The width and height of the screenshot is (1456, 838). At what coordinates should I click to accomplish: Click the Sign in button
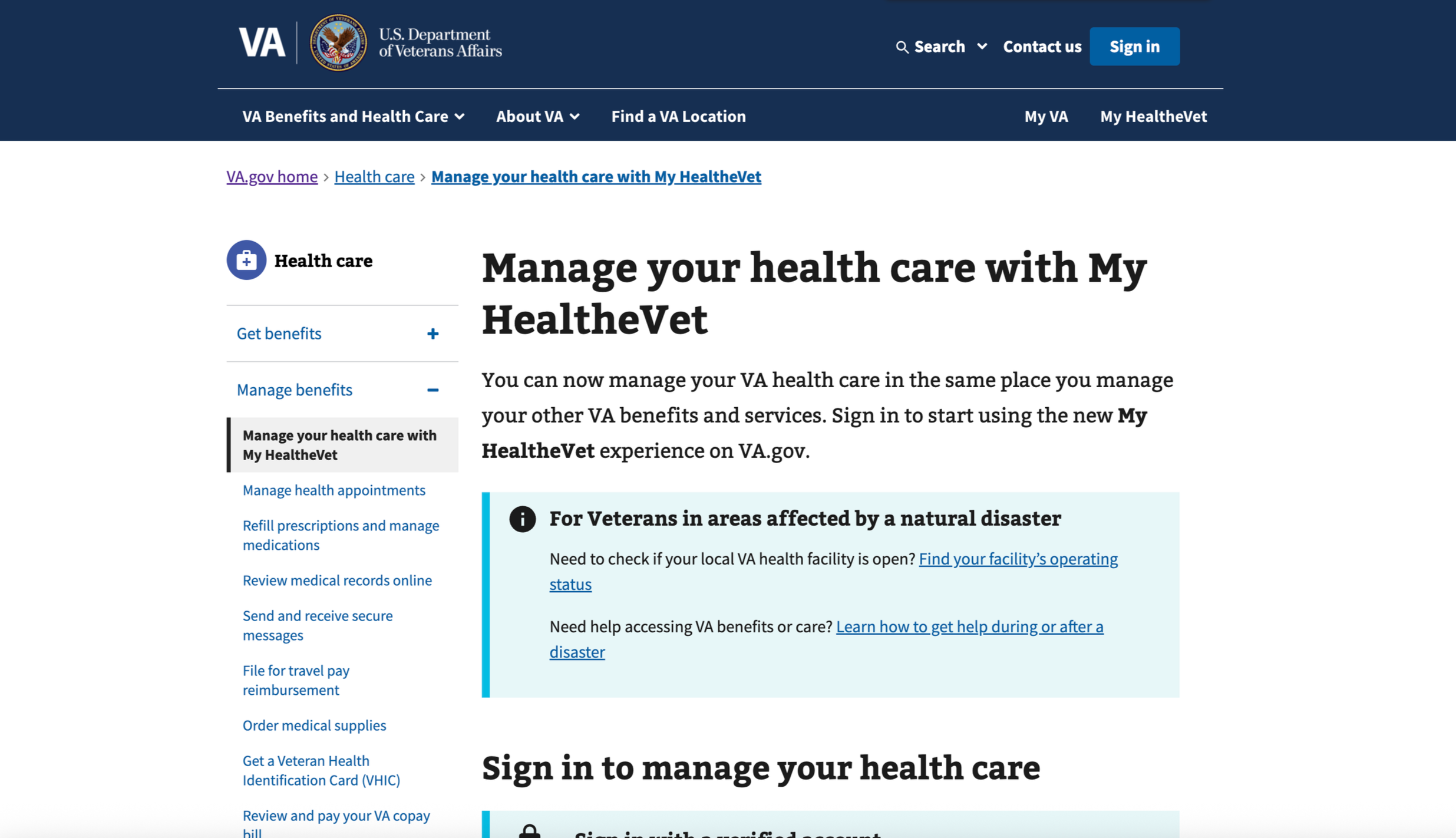click(1134, 47)
